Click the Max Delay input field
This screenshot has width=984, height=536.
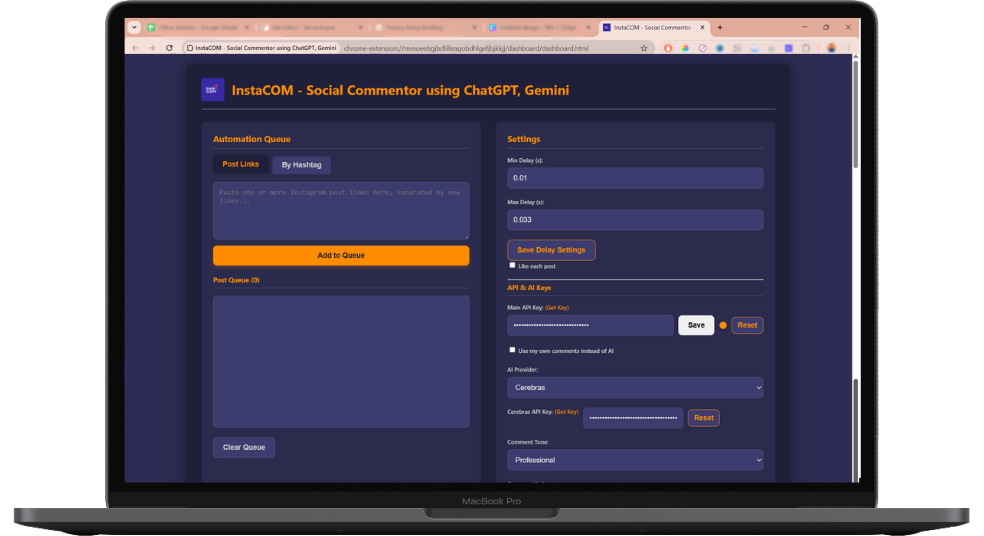(635, 220)
